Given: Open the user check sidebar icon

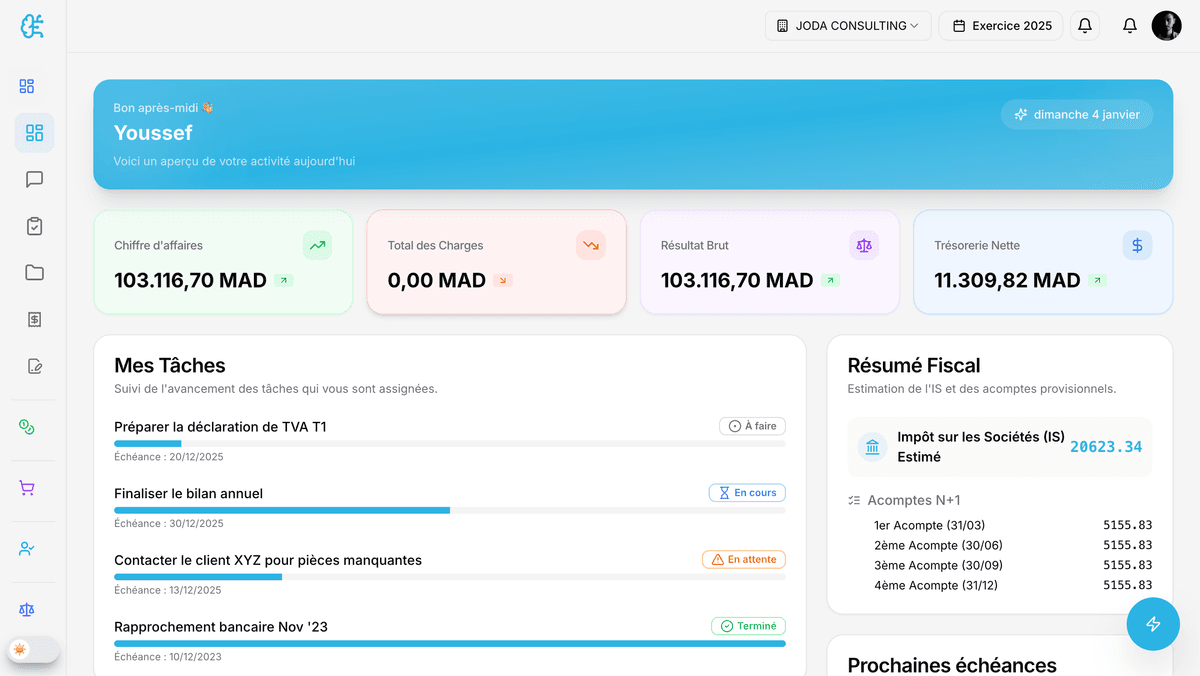Looking at the screenshot, I should [x=27, y=549].
